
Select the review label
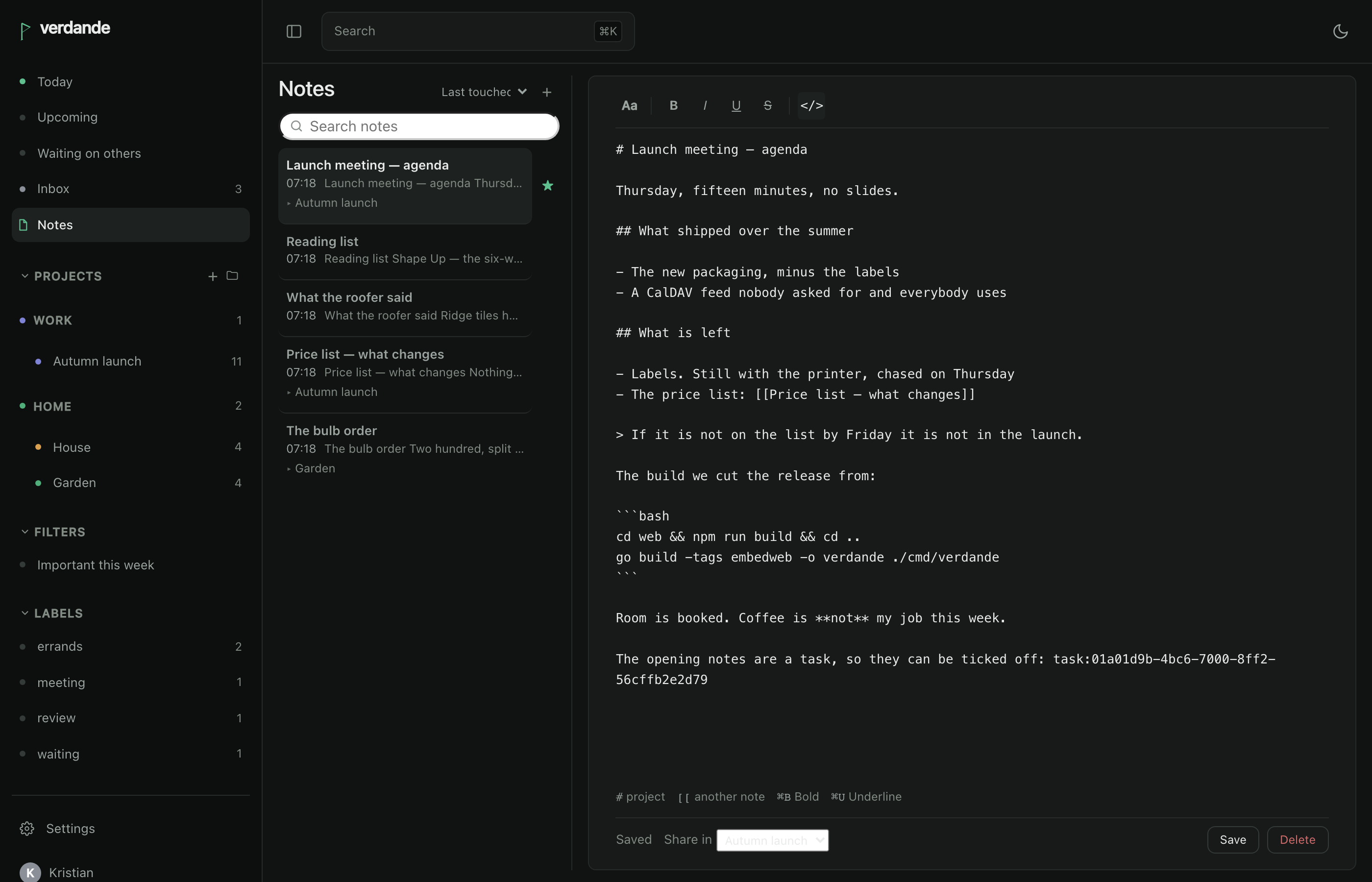coord(130,718)
